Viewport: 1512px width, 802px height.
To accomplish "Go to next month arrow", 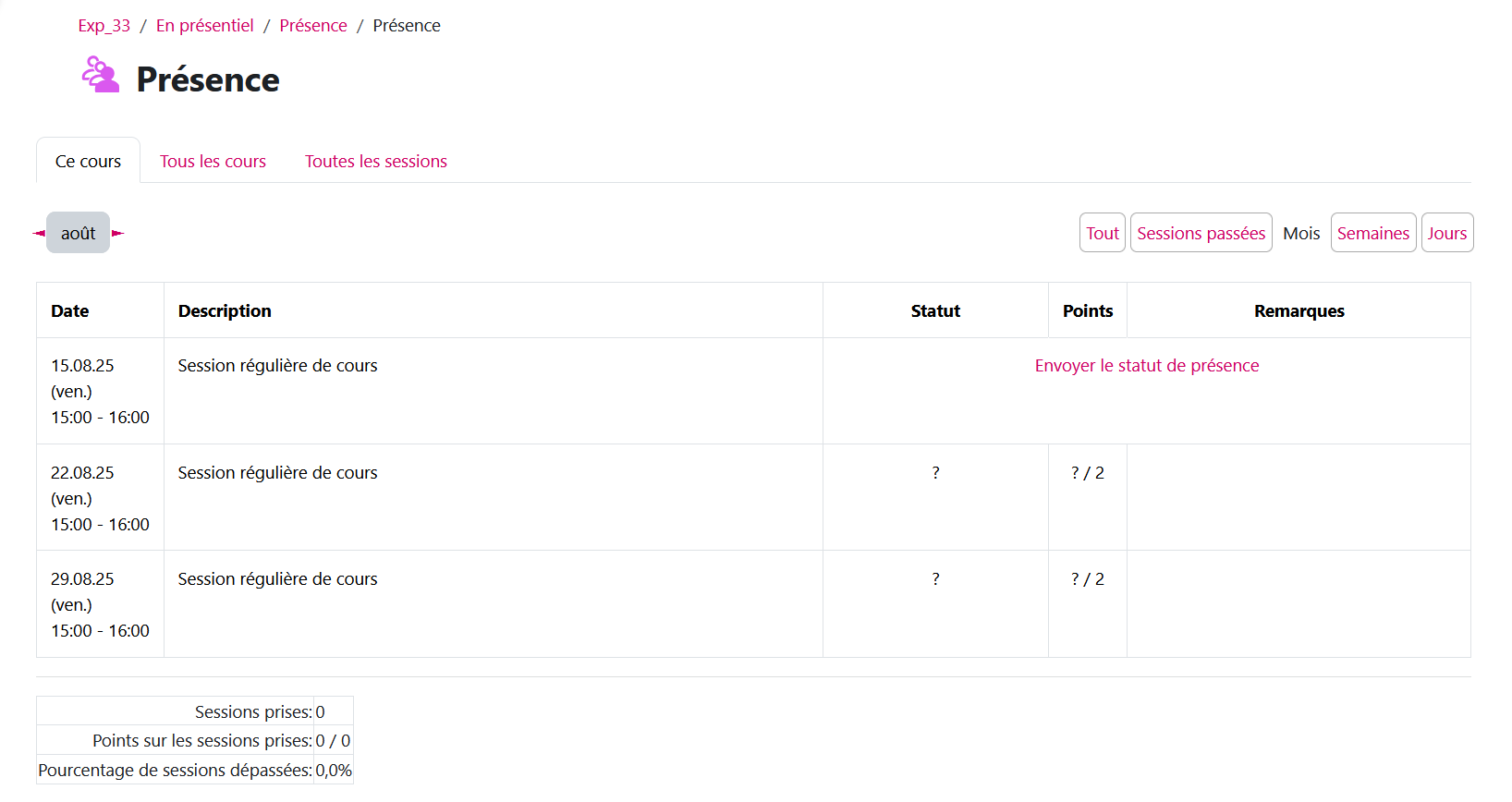I will (x=117, y=233).
